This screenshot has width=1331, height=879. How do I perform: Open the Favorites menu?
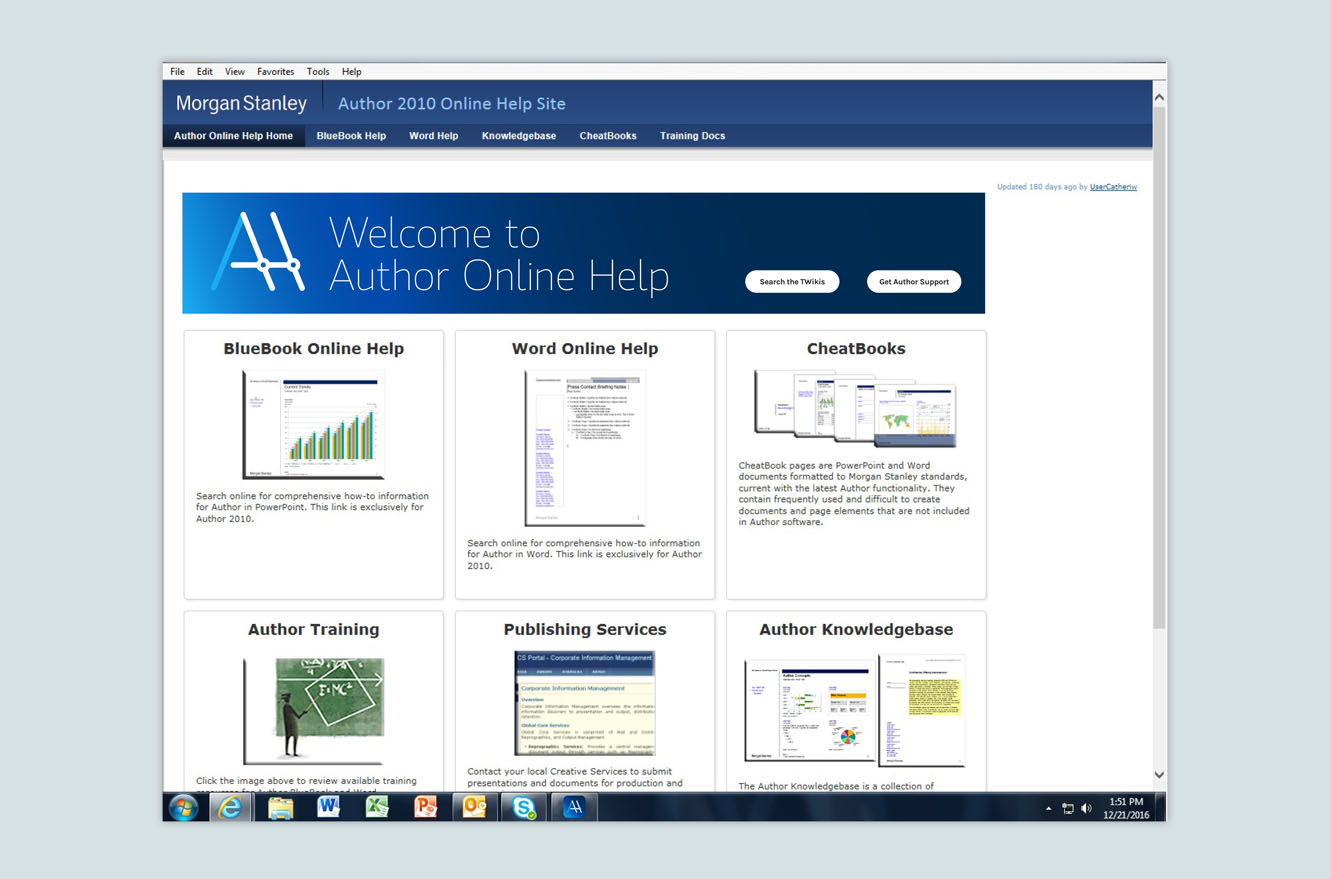[276, 72]
